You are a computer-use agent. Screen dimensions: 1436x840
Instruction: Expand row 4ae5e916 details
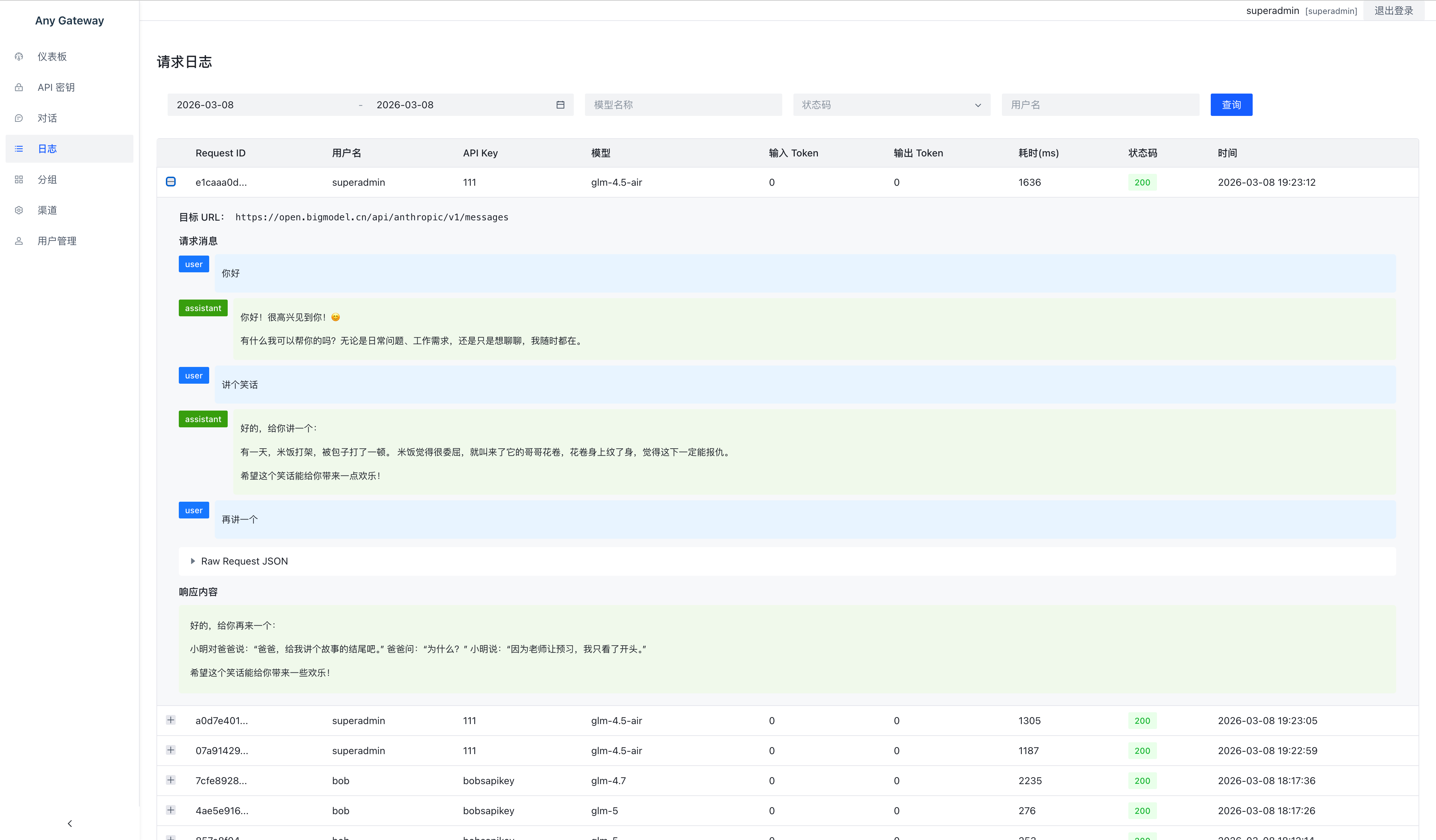tap(170, 810)
